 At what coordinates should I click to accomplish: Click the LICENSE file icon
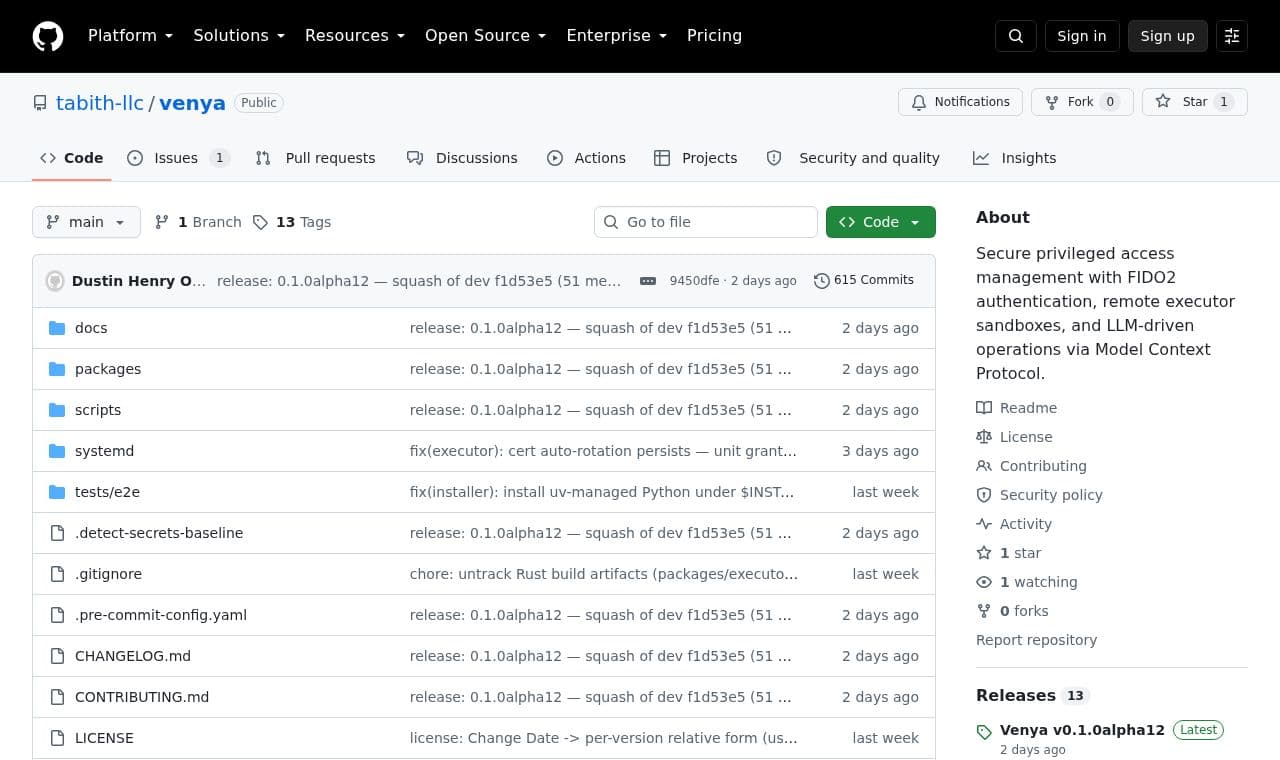pos(57,738)
